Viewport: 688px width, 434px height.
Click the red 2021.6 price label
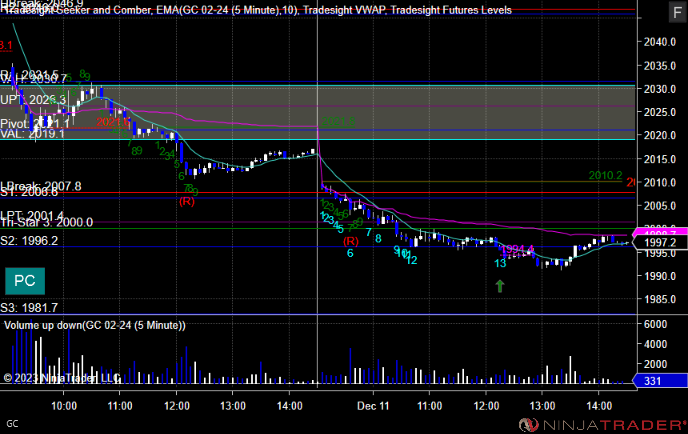coord(113,122)
